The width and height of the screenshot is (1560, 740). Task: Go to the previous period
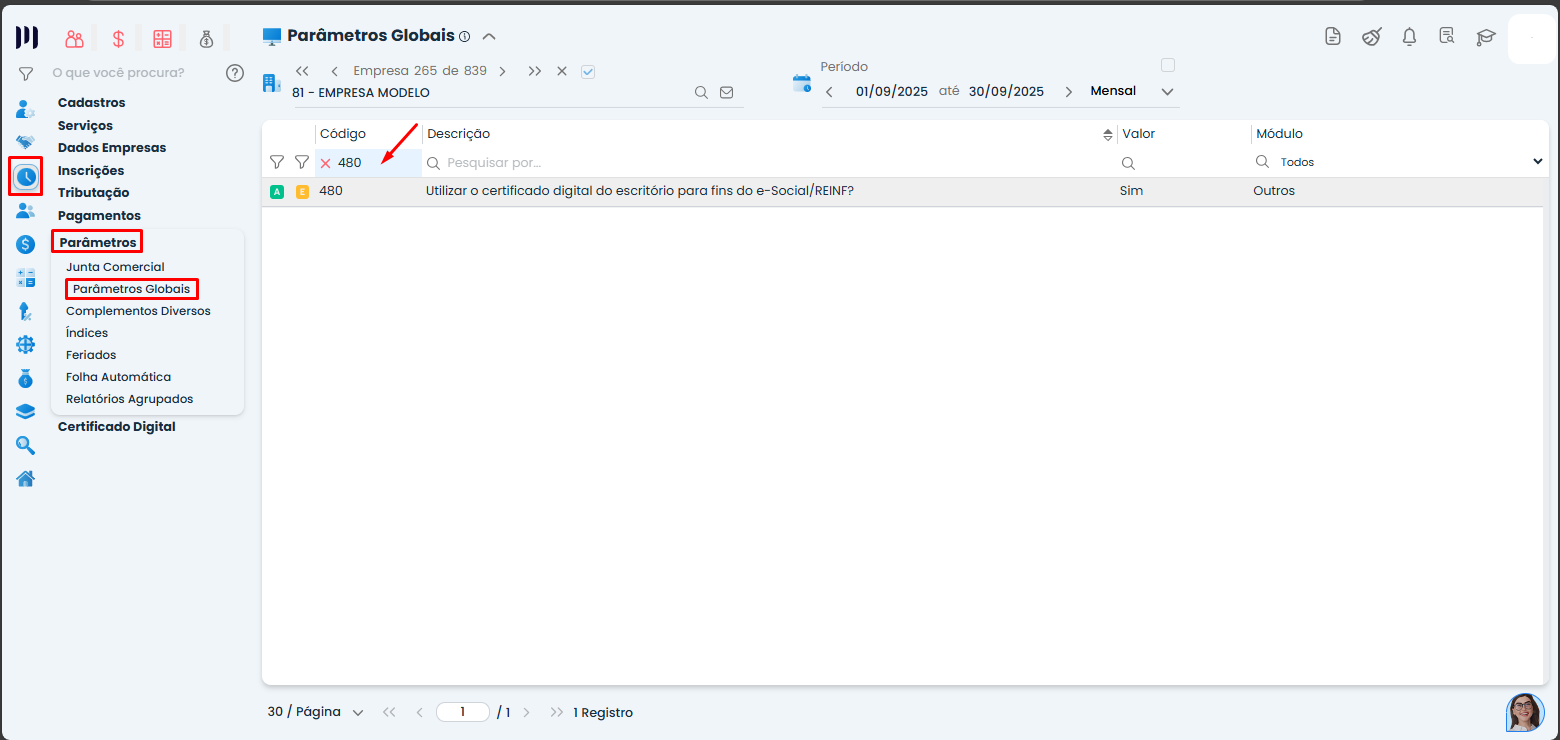click(829, 92)
